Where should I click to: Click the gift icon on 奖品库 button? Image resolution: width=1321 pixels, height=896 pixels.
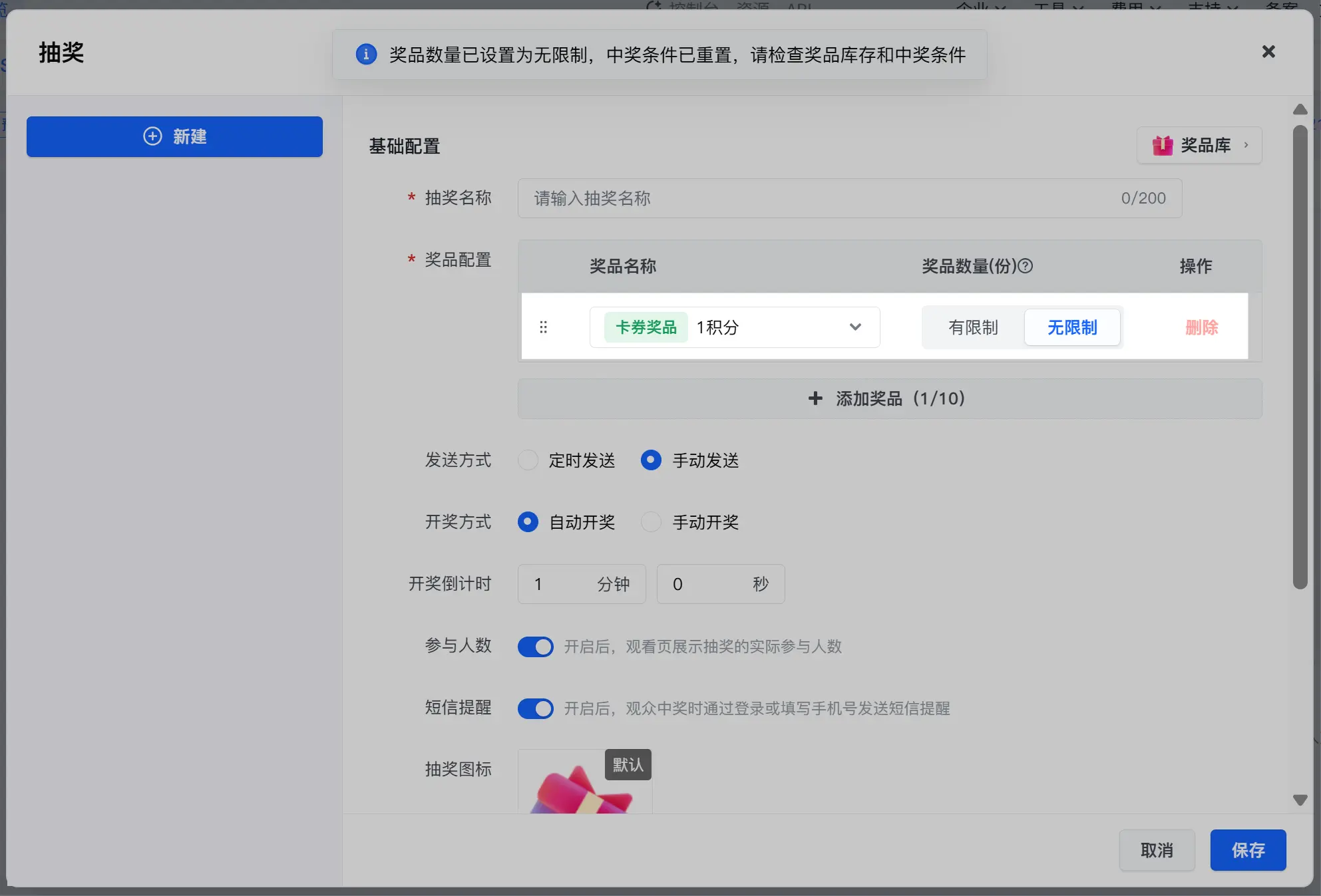pyautogui.click(x=1163, y=145)
